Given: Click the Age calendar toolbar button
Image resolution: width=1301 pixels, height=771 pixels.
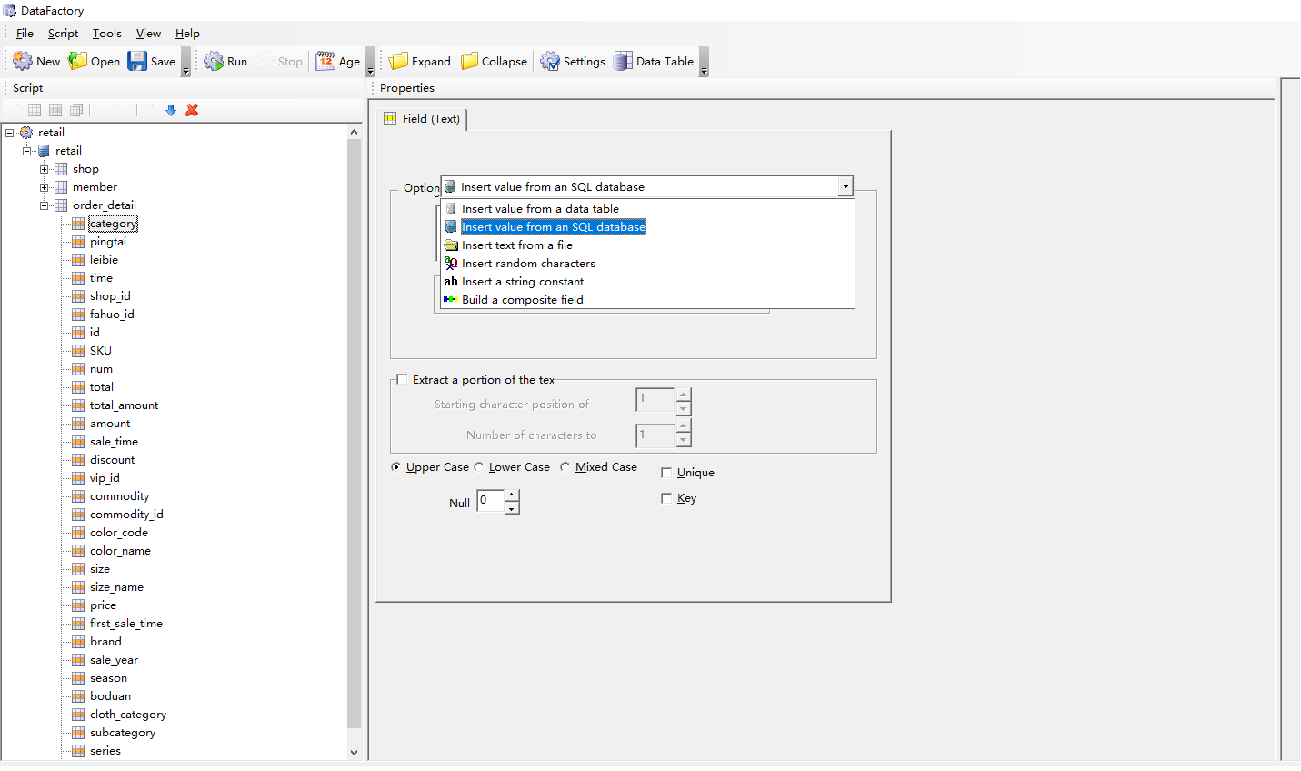Looking at the screenshot, I should [337, 61].
